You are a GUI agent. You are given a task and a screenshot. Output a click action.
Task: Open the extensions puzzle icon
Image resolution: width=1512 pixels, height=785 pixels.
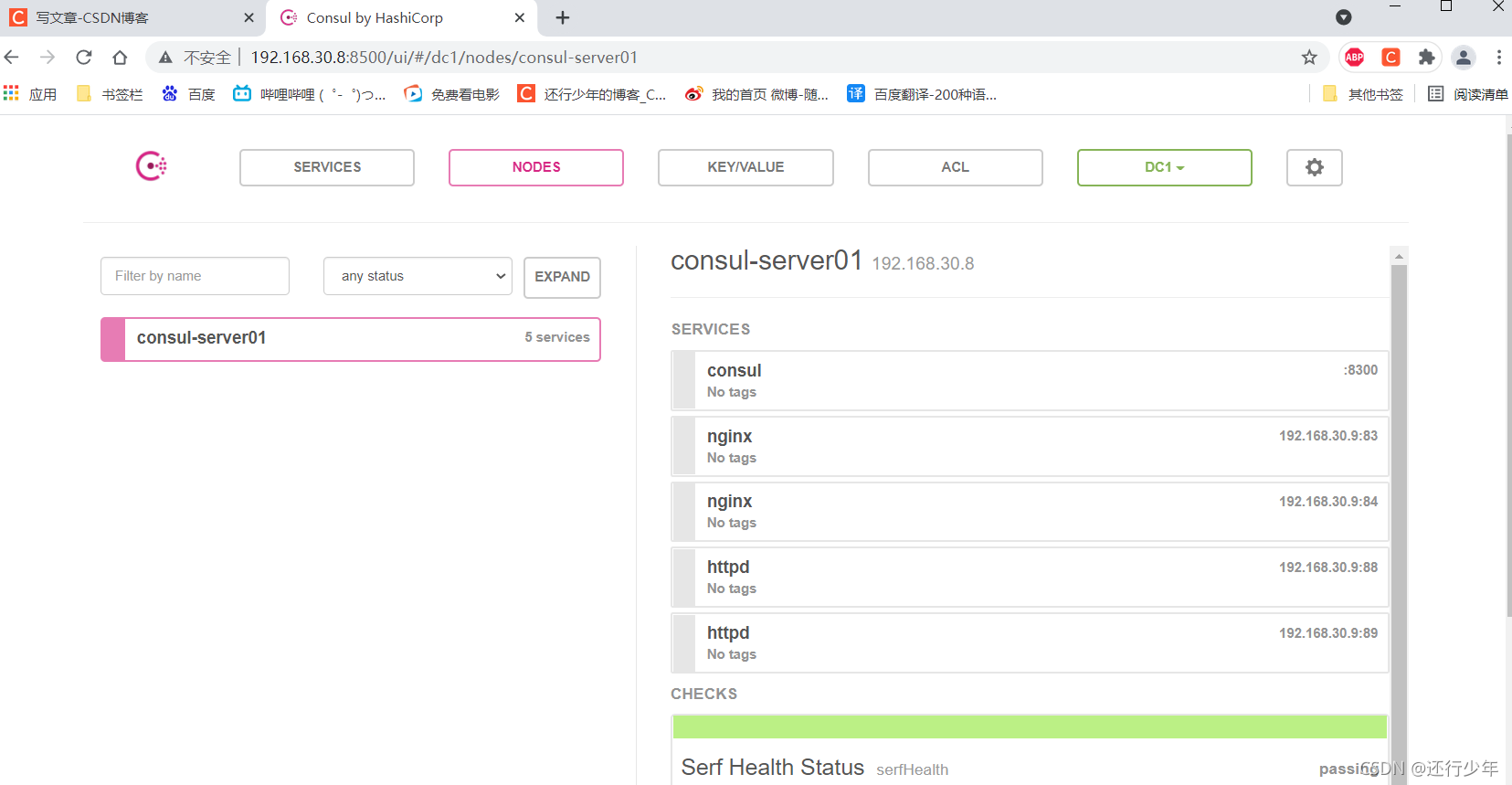(x=1427, y=58)
